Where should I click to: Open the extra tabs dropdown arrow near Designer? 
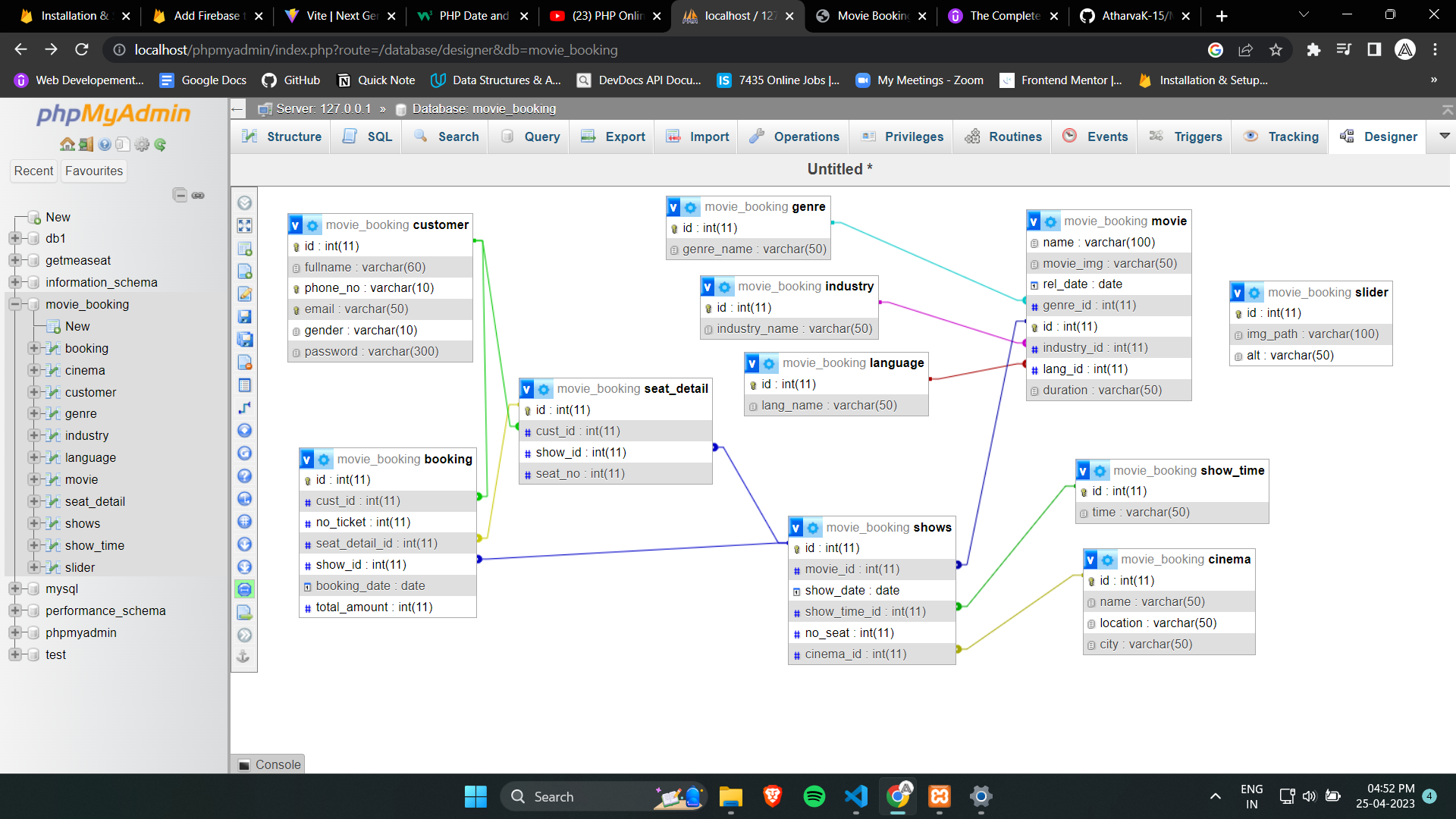point(1443,136)
